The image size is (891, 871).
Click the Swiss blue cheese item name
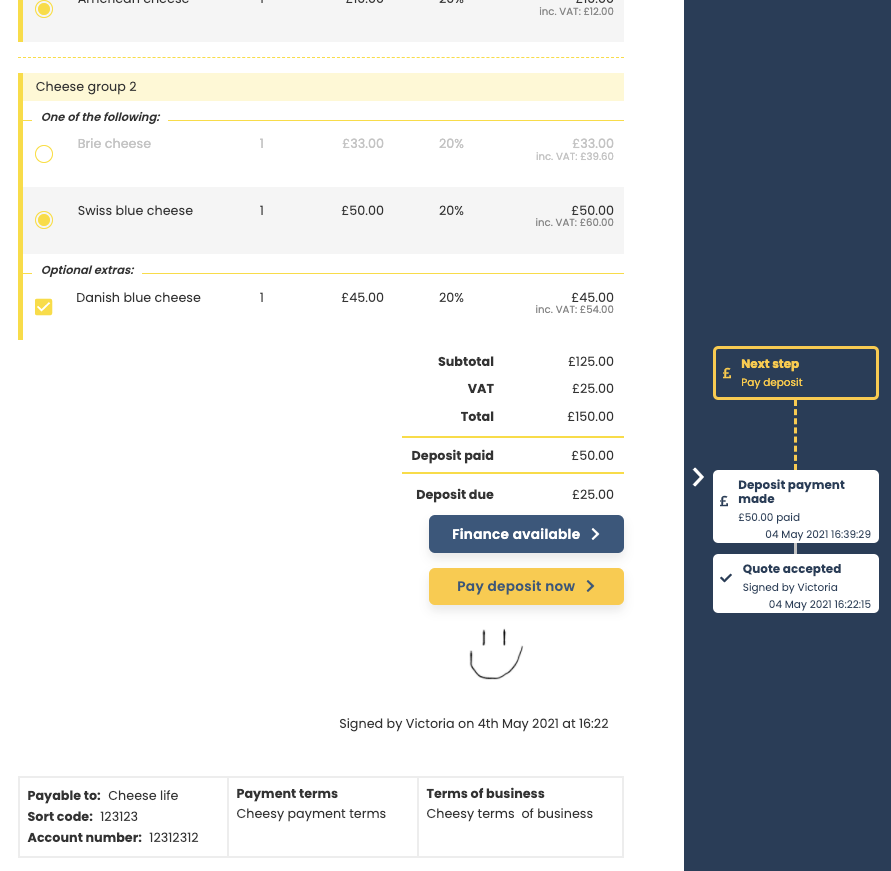[x=135, y=211]
